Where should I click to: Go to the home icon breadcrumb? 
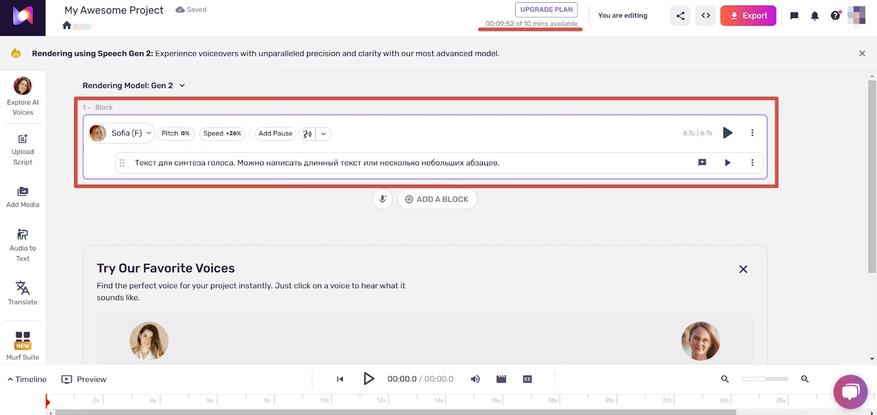[x=67, y=26]
